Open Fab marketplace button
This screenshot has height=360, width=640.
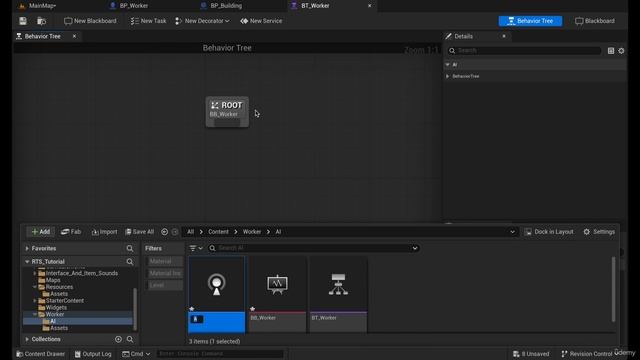71,232
